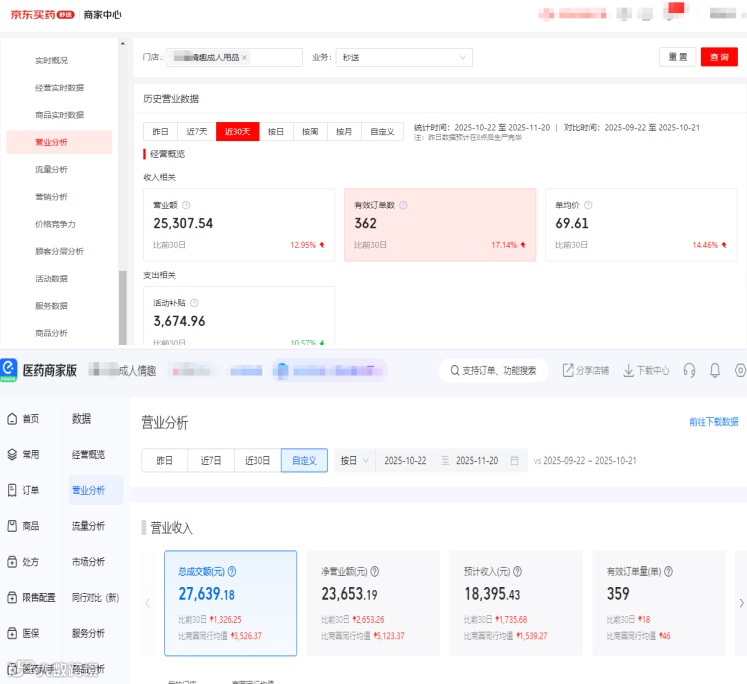Click help icon next to 活动补贴
This screenshot has width=747, height=684.
[194, 302]
